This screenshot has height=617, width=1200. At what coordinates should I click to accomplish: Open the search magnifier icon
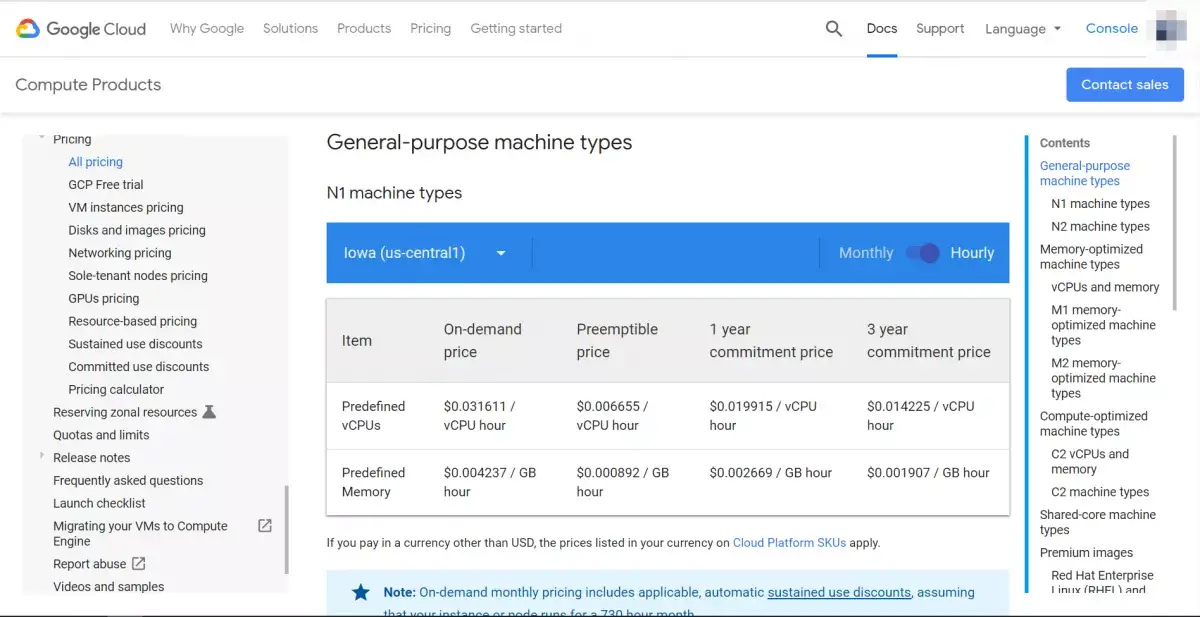[834, 29]
